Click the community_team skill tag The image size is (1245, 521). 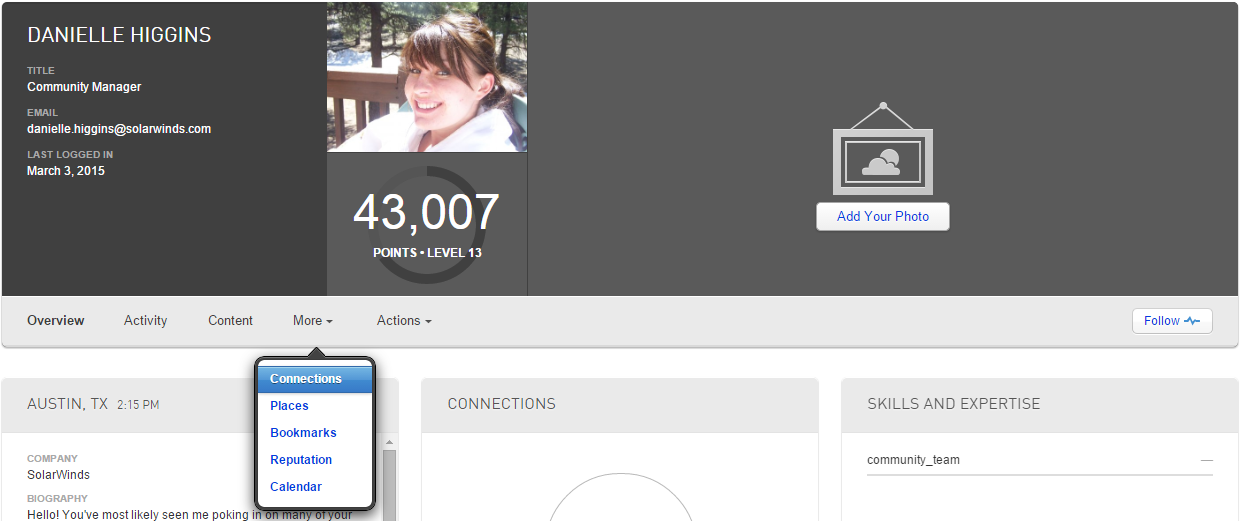coord(913,460)
